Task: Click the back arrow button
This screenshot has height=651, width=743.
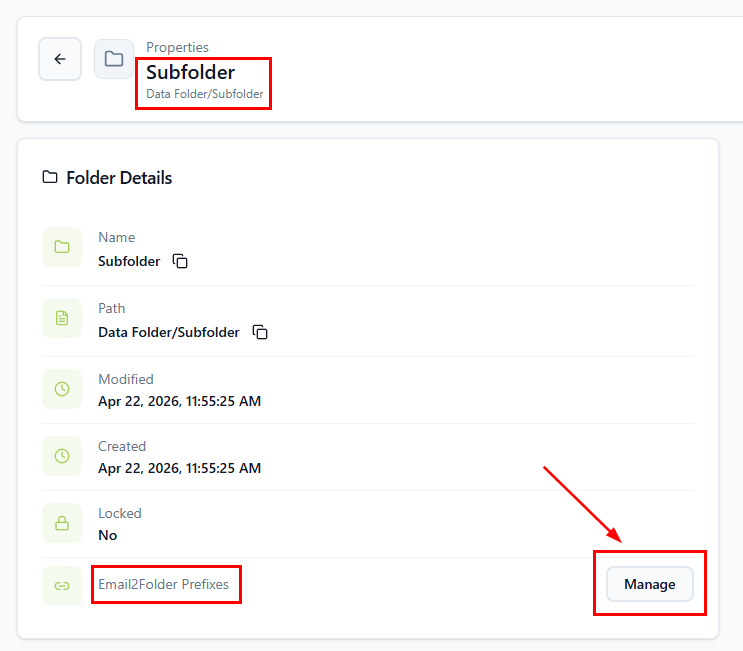Action: 60,59
